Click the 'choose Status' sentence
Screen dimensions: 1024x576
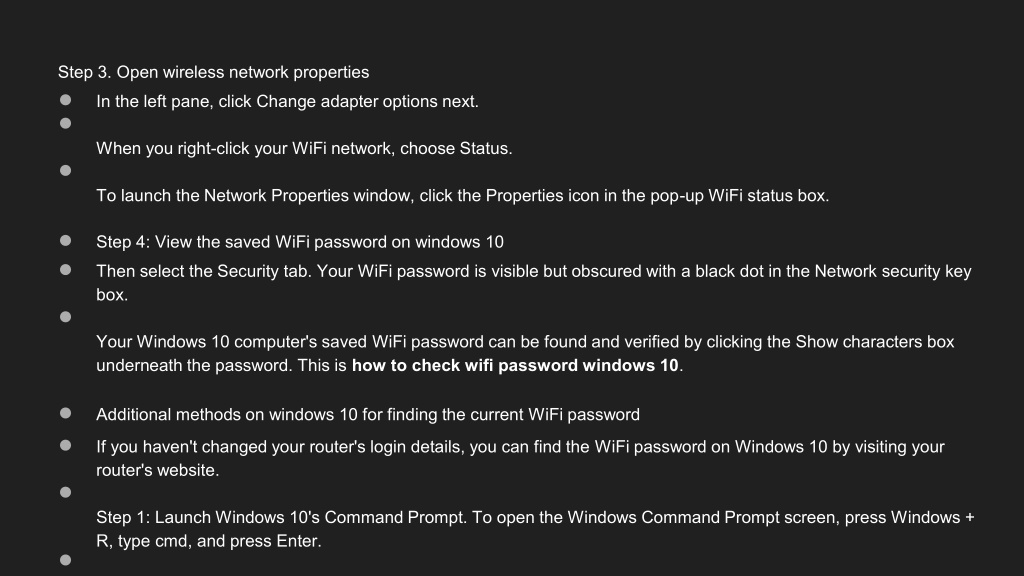(304, 149)
